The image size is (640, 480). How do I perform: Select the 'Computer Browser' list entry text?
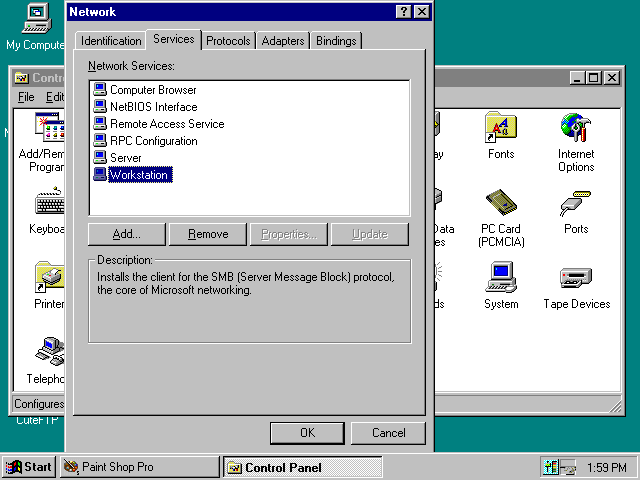coord(153,90)
